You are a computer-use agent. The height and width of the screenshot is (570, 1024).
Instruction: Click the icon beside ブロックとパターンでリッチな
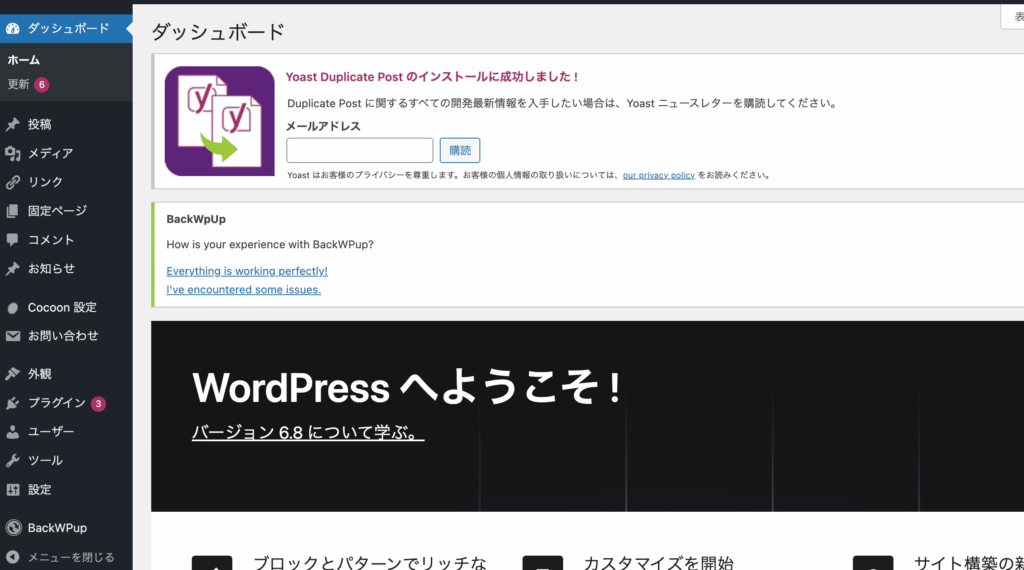(212, 563)
